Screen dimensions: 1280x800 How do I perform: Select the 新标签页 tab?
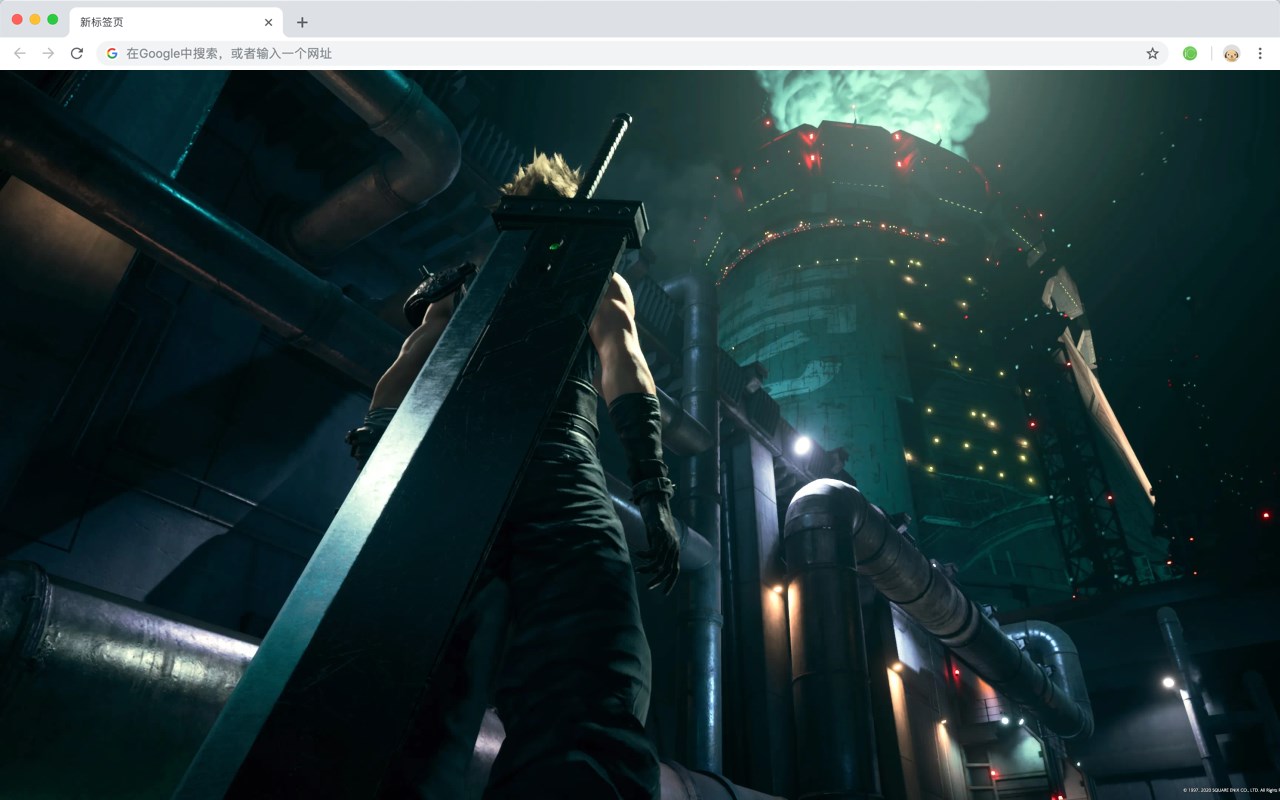click(176, 22)
